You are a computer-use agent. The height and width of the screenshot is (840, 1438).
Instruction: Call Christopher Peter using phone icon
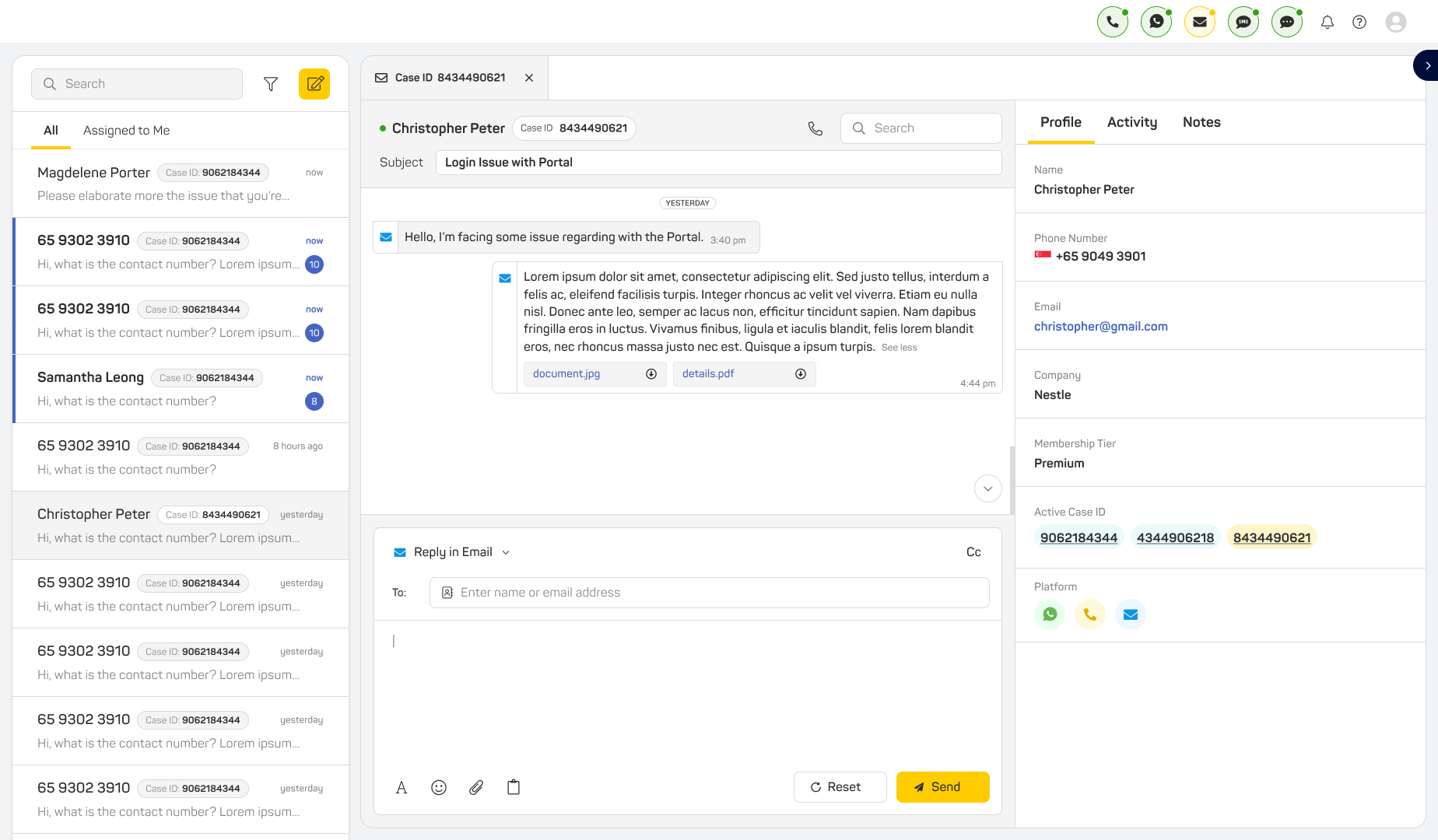815,128
